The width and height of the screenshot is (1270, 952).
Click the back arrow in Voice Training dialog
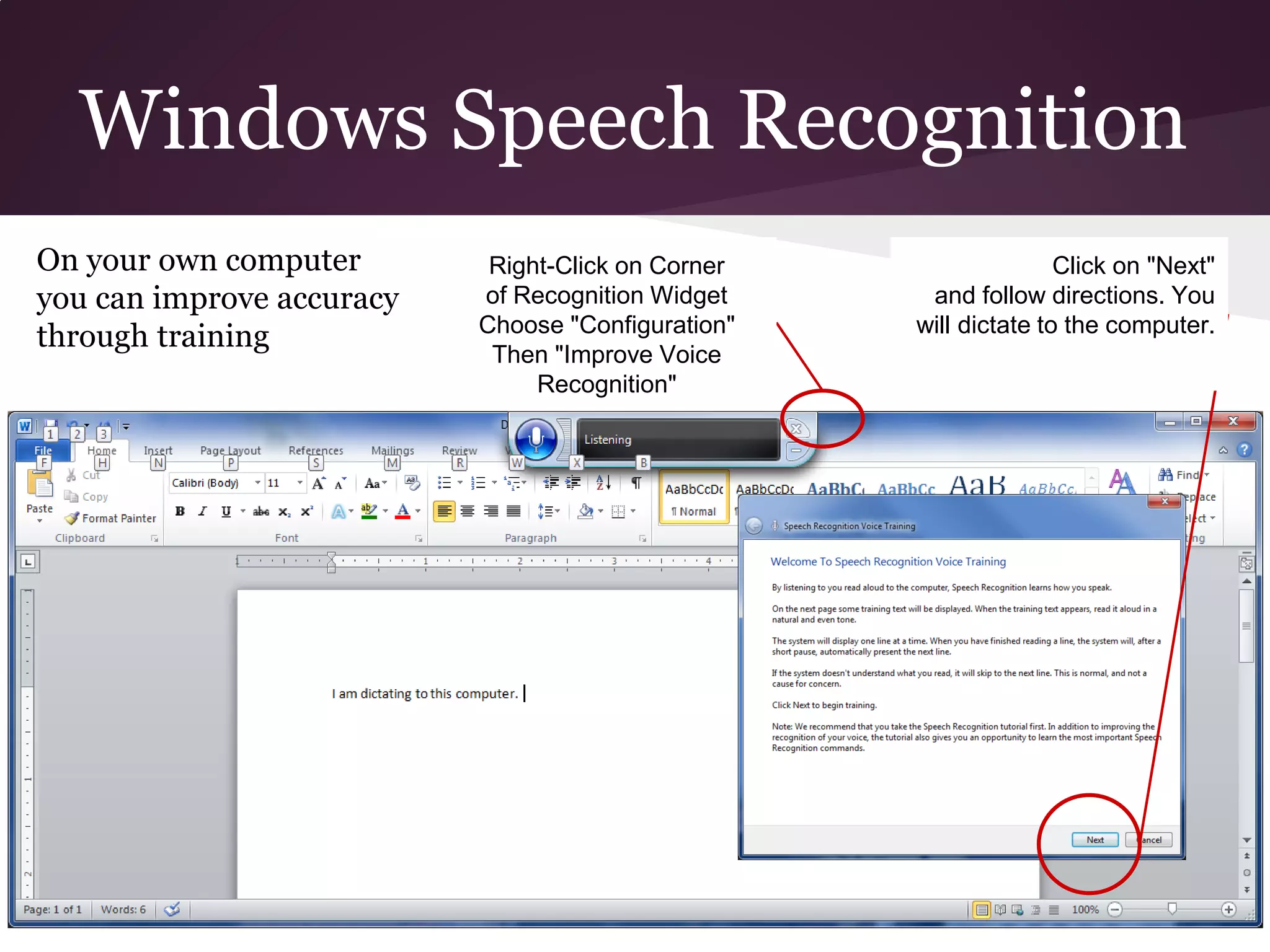click(753, 526)
